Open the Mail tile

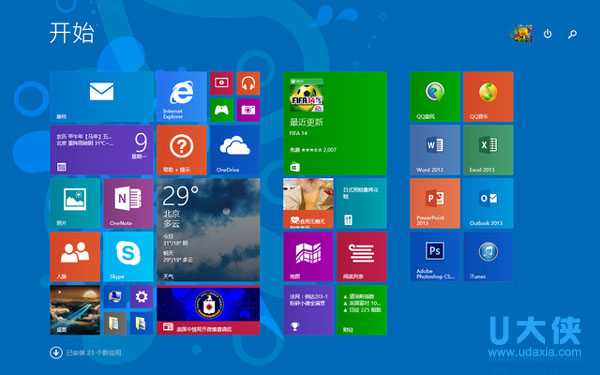pyautogui.click(x=101, y=97)
